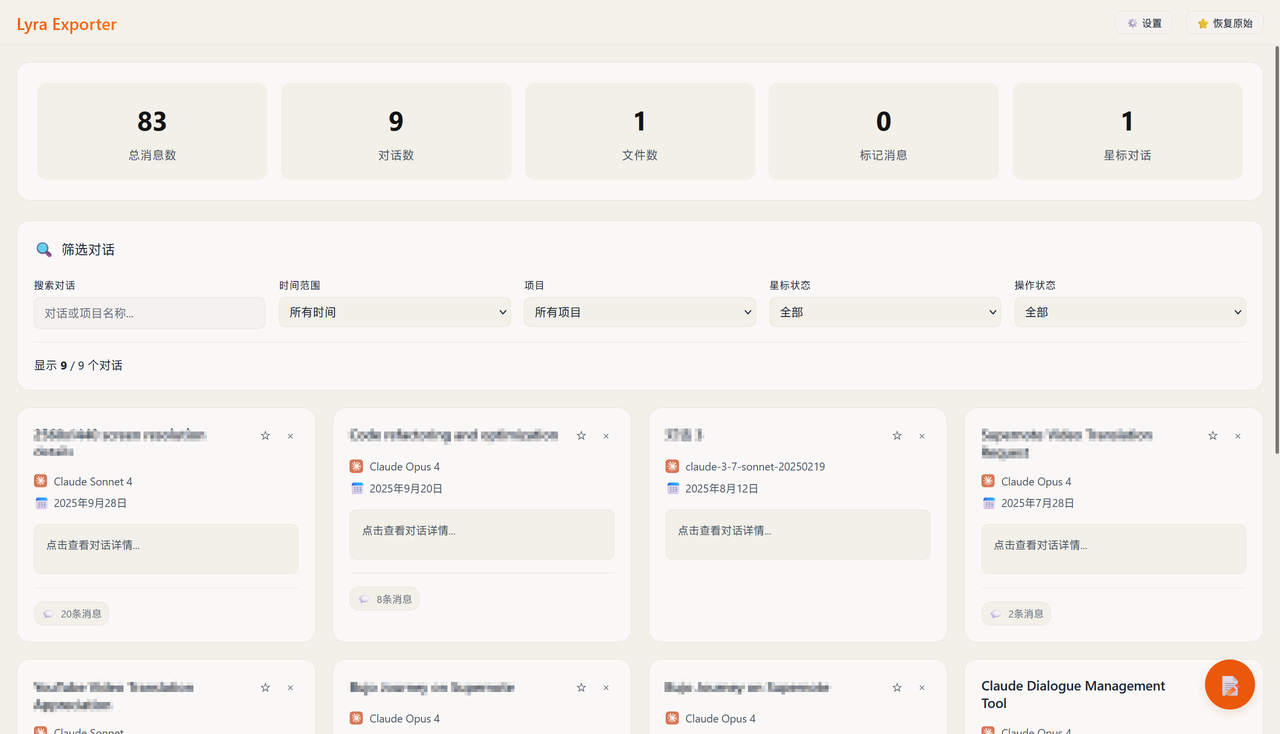The width and height of the screenshot is (1280, 734).
Task: Expand the 星标状态 dropdown
Action: [x=885, y=312]
